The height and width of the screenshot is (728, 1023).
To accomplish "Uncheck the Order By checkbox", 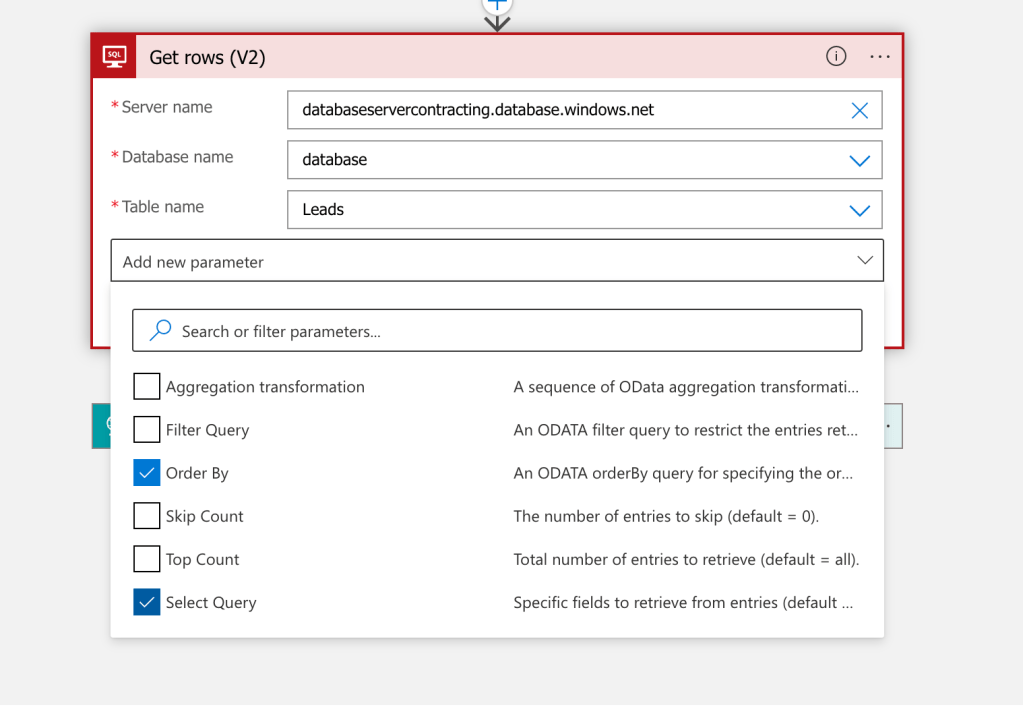I will 147,472.
